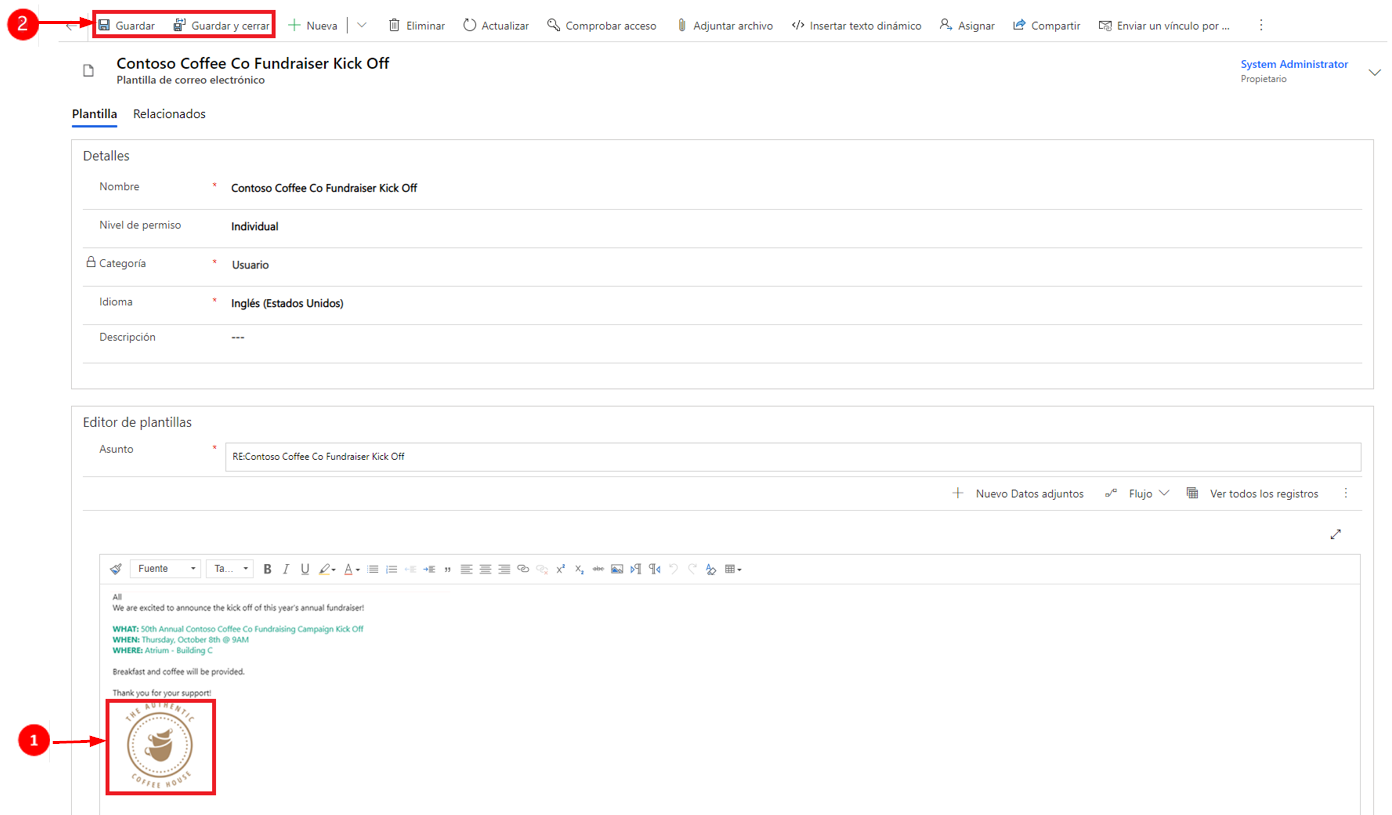Click Asignar in the command bar

pos(967,25)
